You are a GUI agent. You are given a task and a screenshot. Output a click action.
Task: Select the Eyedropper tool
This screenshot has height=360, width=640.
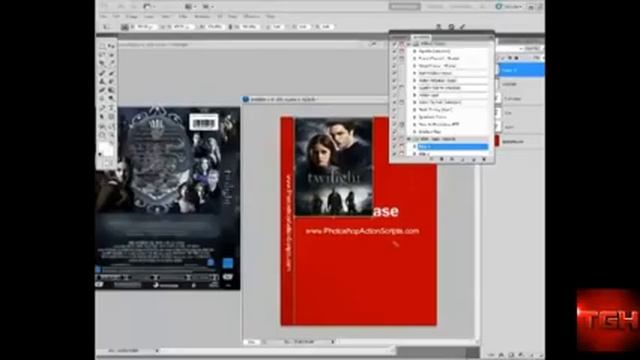point(111,64)
